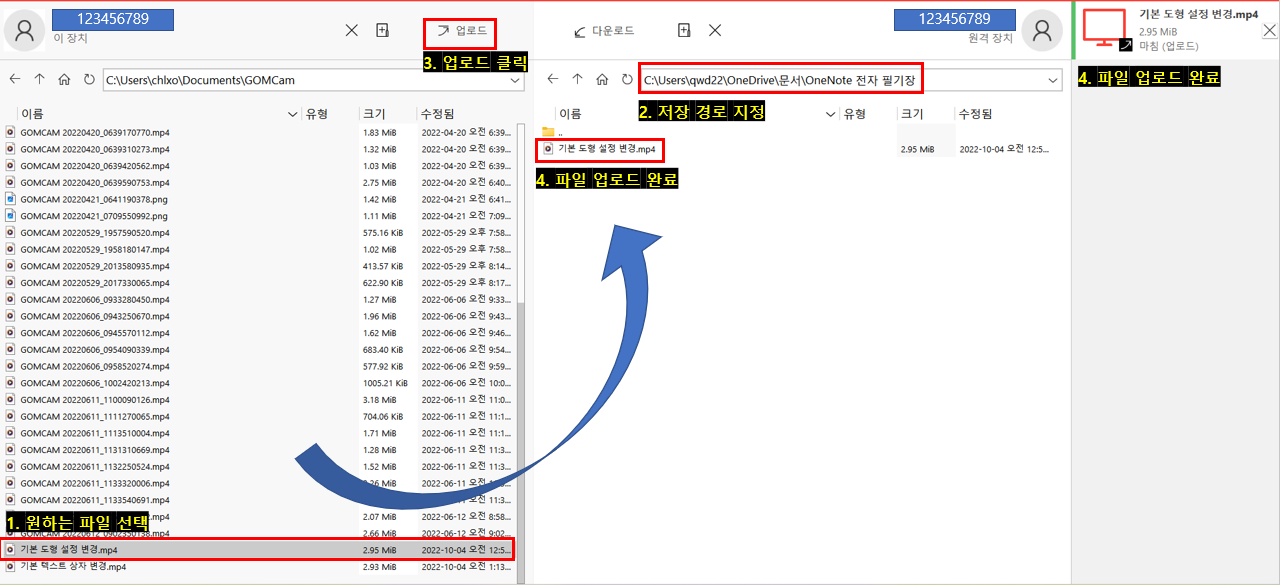This screenshot has width=1280, height=585.
Task: Select GOMCAM 20220611_1132250524.mp4
Action: (x=95, y=467)
